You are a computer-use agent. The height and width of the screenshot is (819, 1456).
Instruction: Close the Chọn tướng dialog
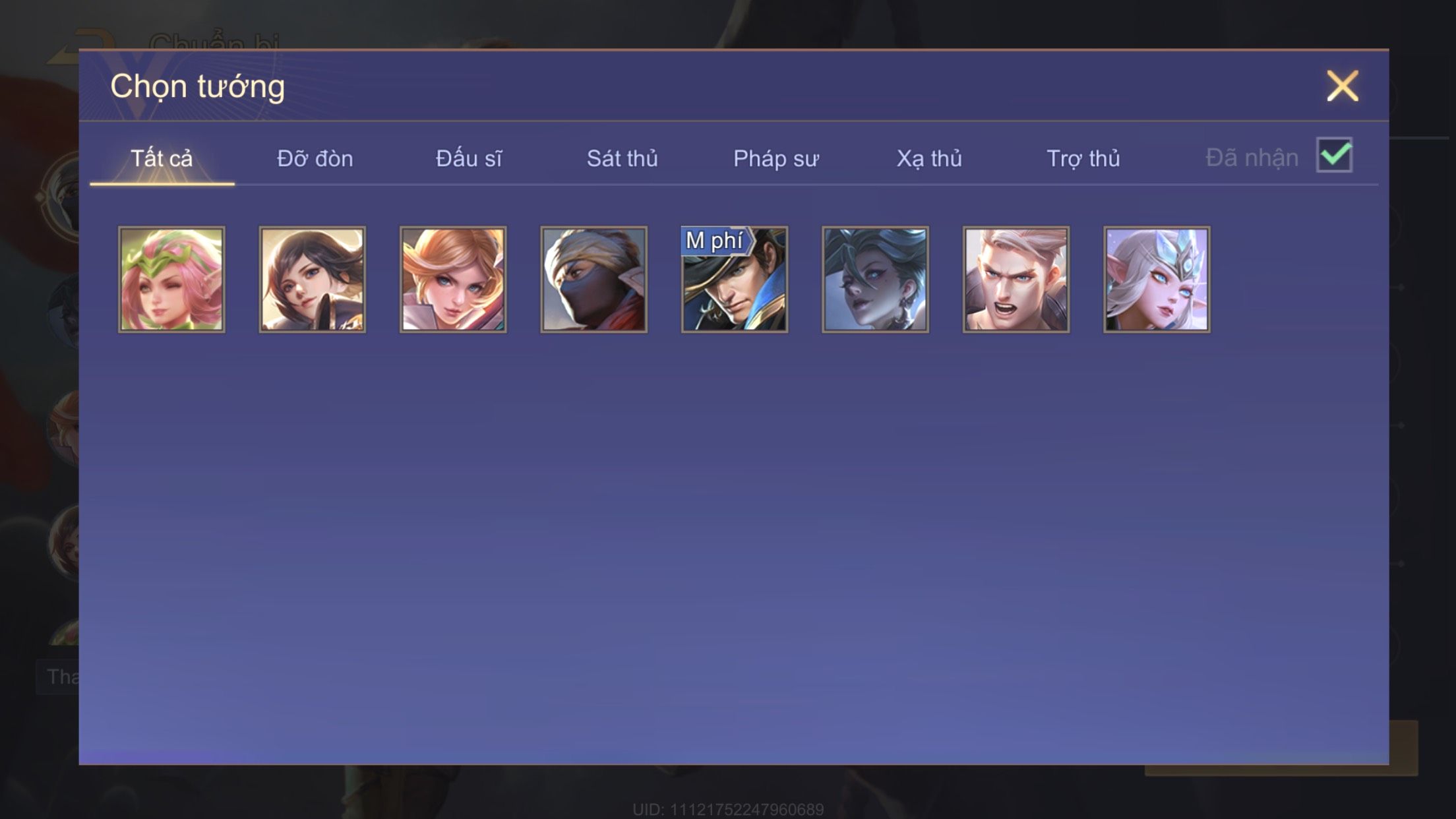click(x=1343, y=86)
